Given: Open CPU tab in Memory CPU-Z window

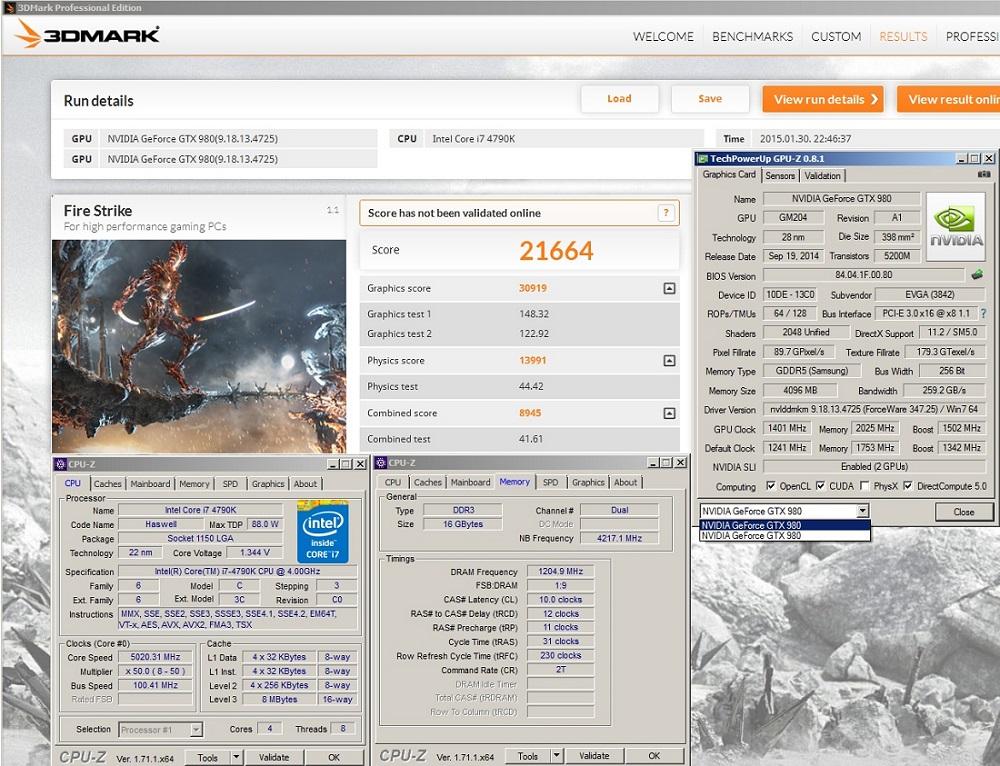Looking at the screenshot, I should pyautogui.click(x=393, y=483).
